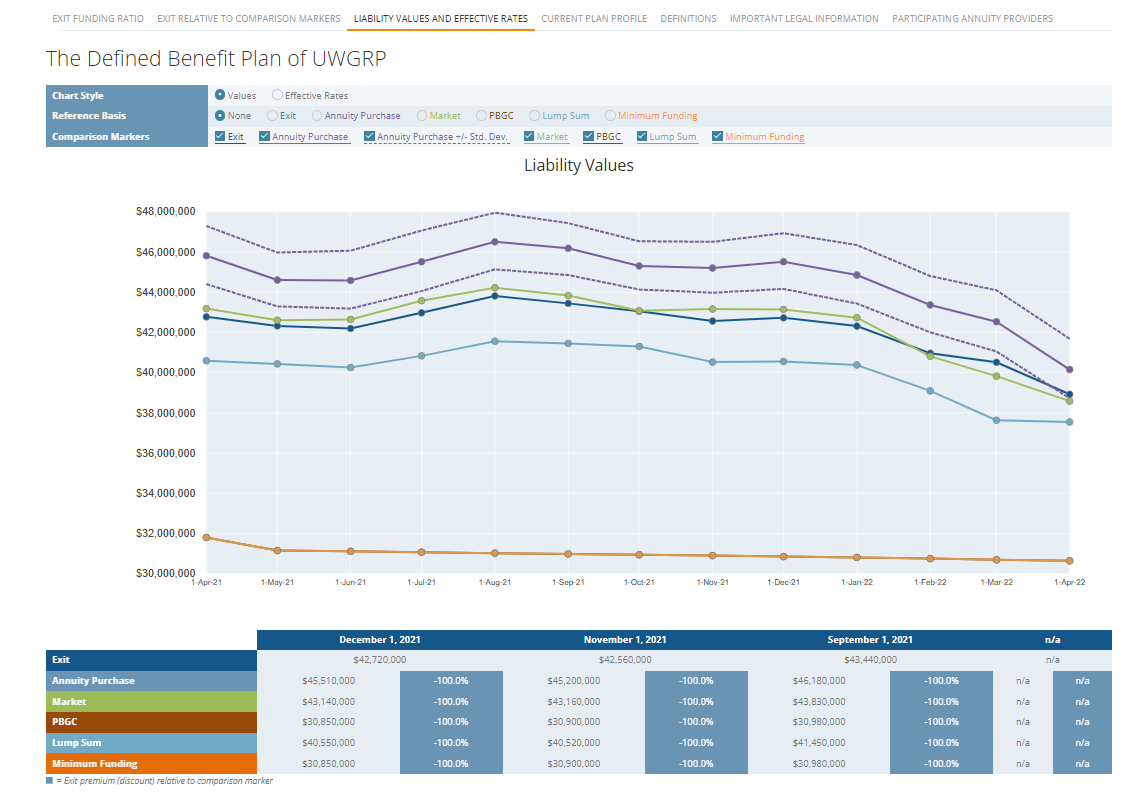This screenshot has width=1126, height=800.
Task: Set reference basis to Annuity Purchase
Action: [x=317, y=116]
